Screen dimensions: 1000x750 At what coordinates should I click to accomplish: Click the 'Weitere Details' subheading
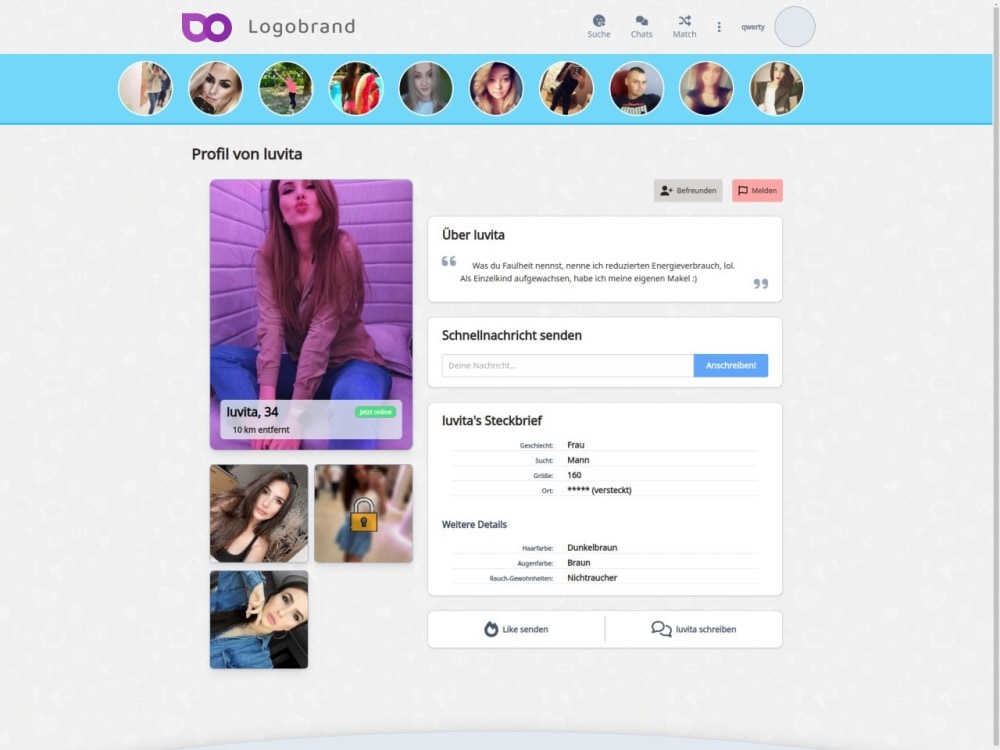coord(474,524)
